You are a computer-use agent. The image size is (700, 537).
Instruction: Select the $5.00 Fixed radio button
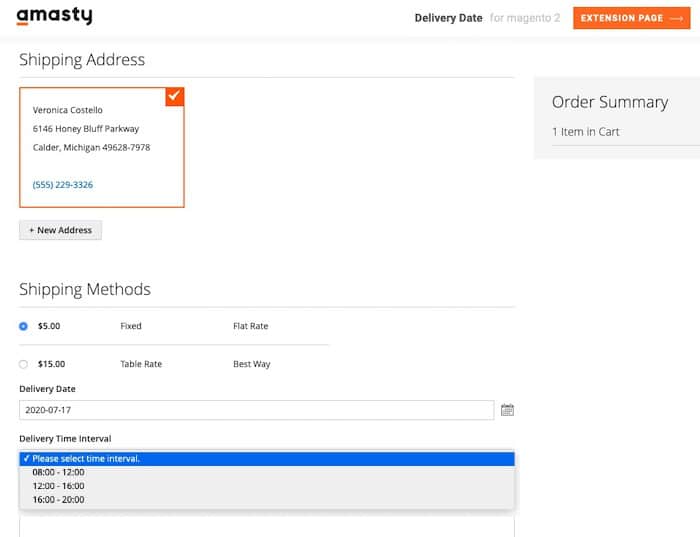24,326
